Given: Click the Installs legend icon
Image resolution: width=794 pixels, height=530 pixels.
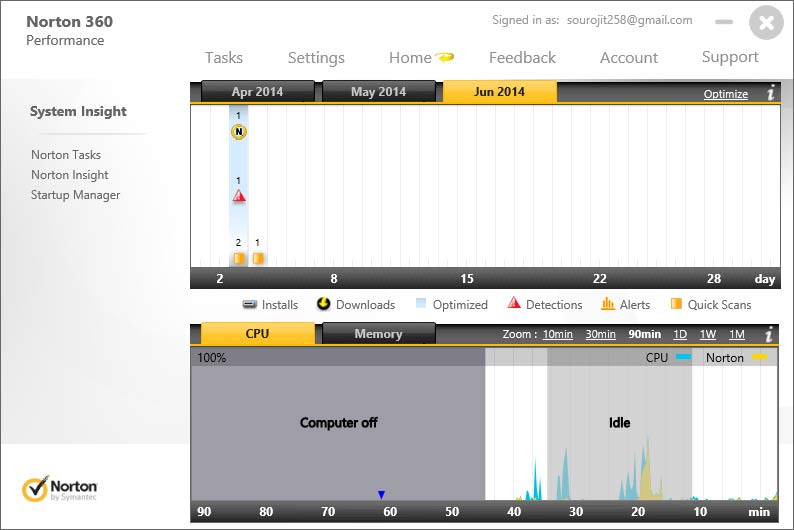Looking at the screenshot, I should [250, 304].
